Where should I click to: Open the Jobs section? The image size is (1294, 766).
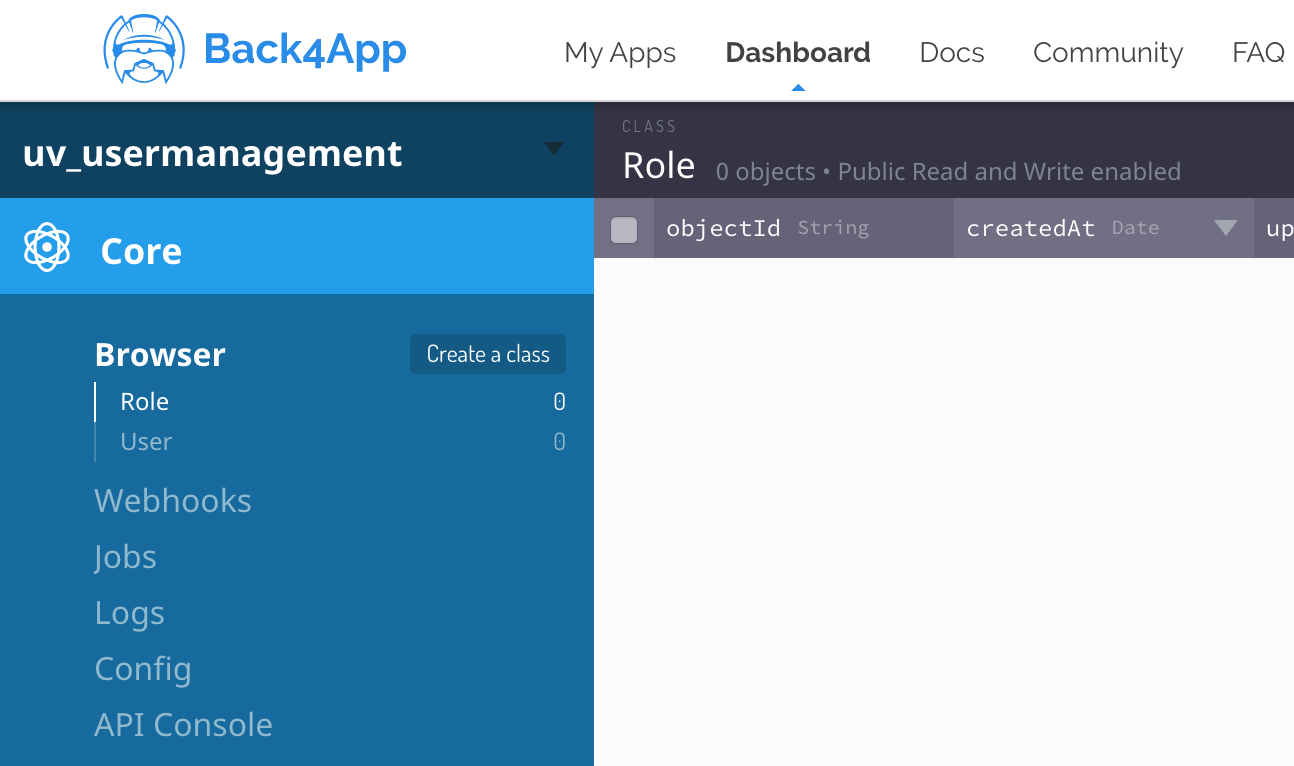pos(125,557)
